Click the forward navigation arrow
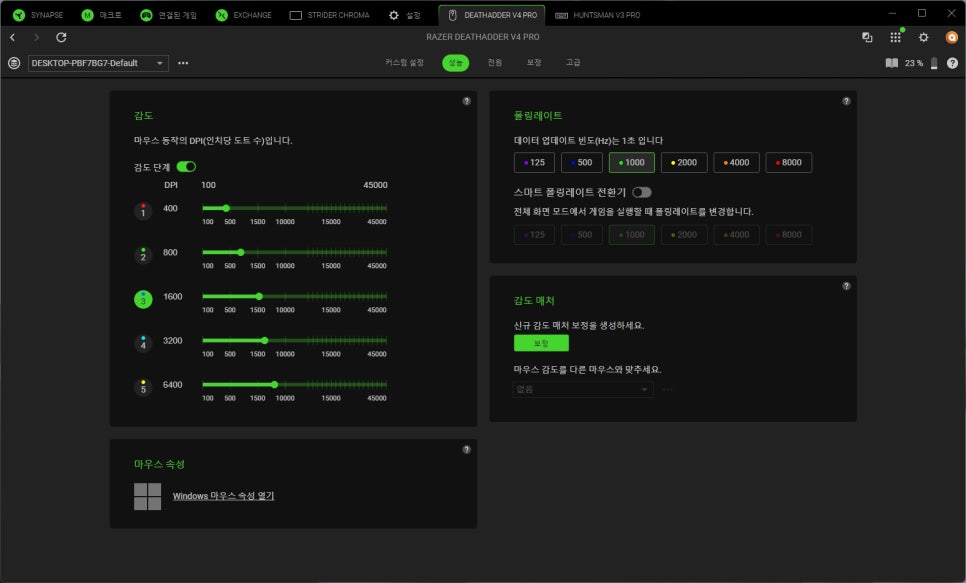 point(36,38)
